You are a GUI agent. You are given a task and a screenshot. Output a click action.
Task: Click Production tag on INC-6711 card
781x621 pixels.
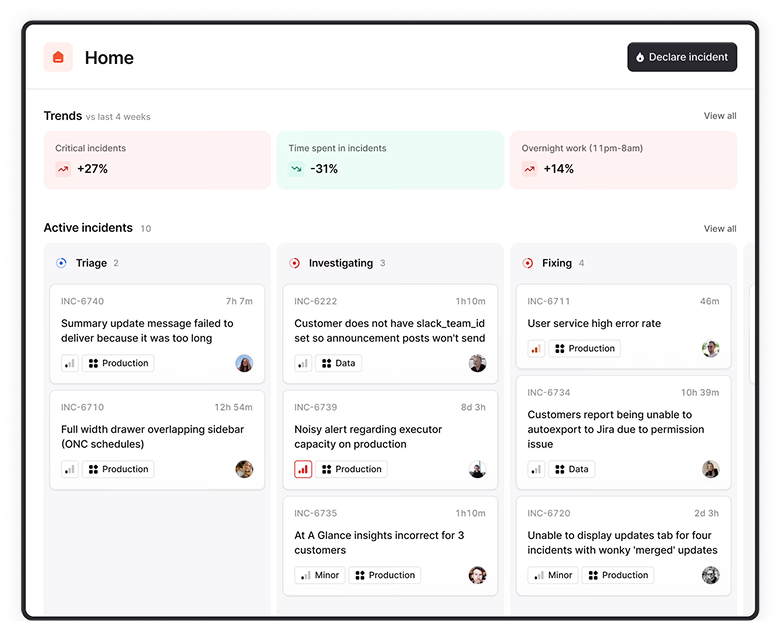tap(584, 349)
